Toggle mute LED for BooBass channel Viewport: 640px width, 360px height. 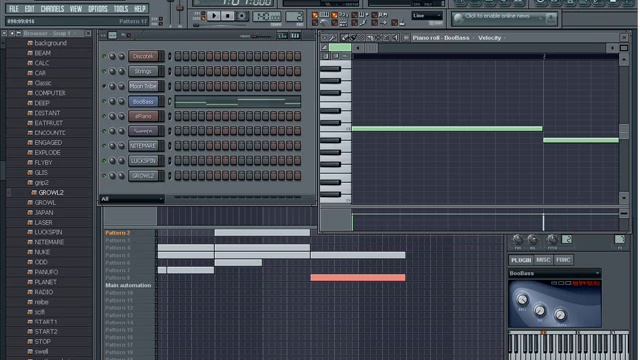(x=104, y=101)
